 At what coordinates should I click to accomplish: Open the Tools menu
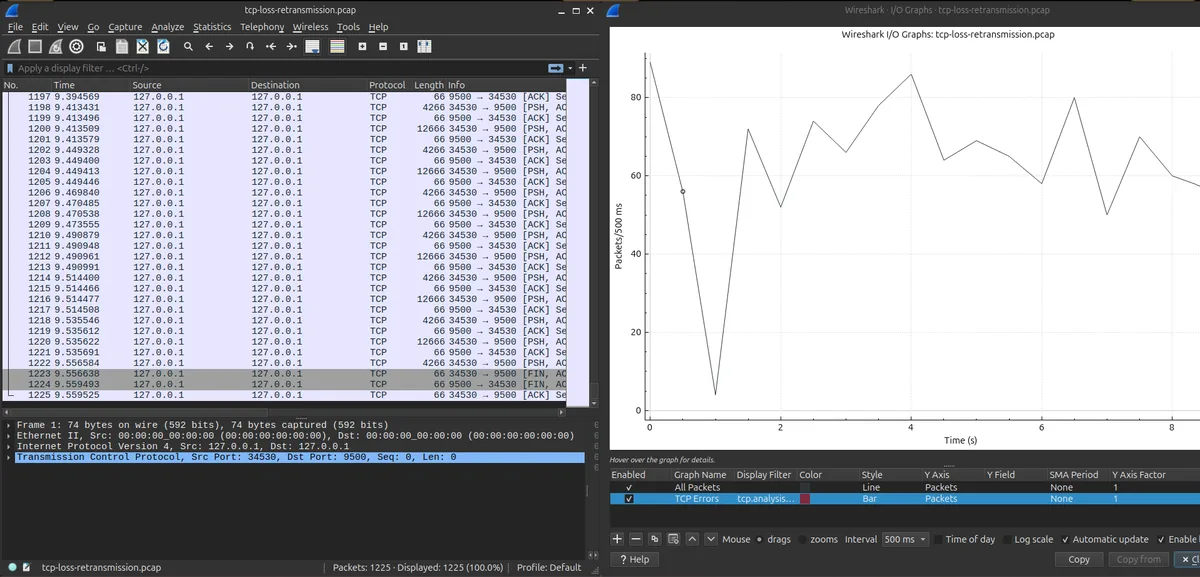[x=348, y=27]
